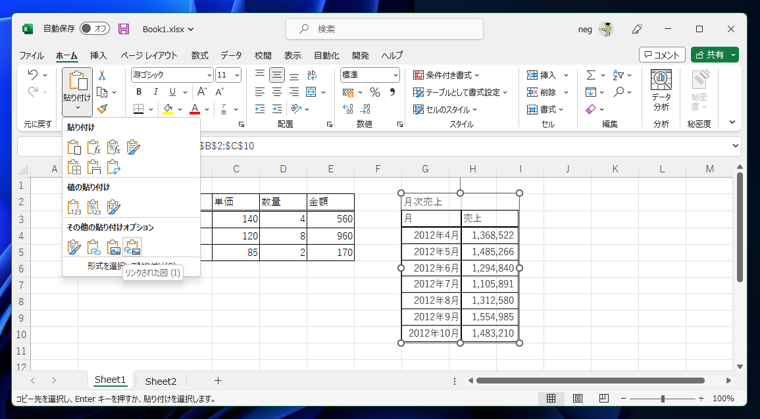Choose the Formatting-only paste option
The height and width of the screenshot is (419, 760).
point(74,247)
